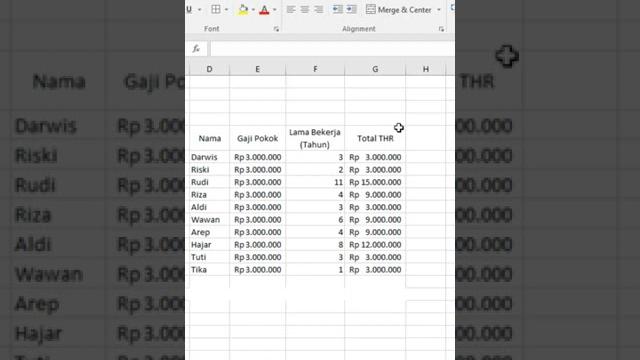Expand Merge & Center options arrow
Viewport: 640px width, 360px height.
pos(439,9)
